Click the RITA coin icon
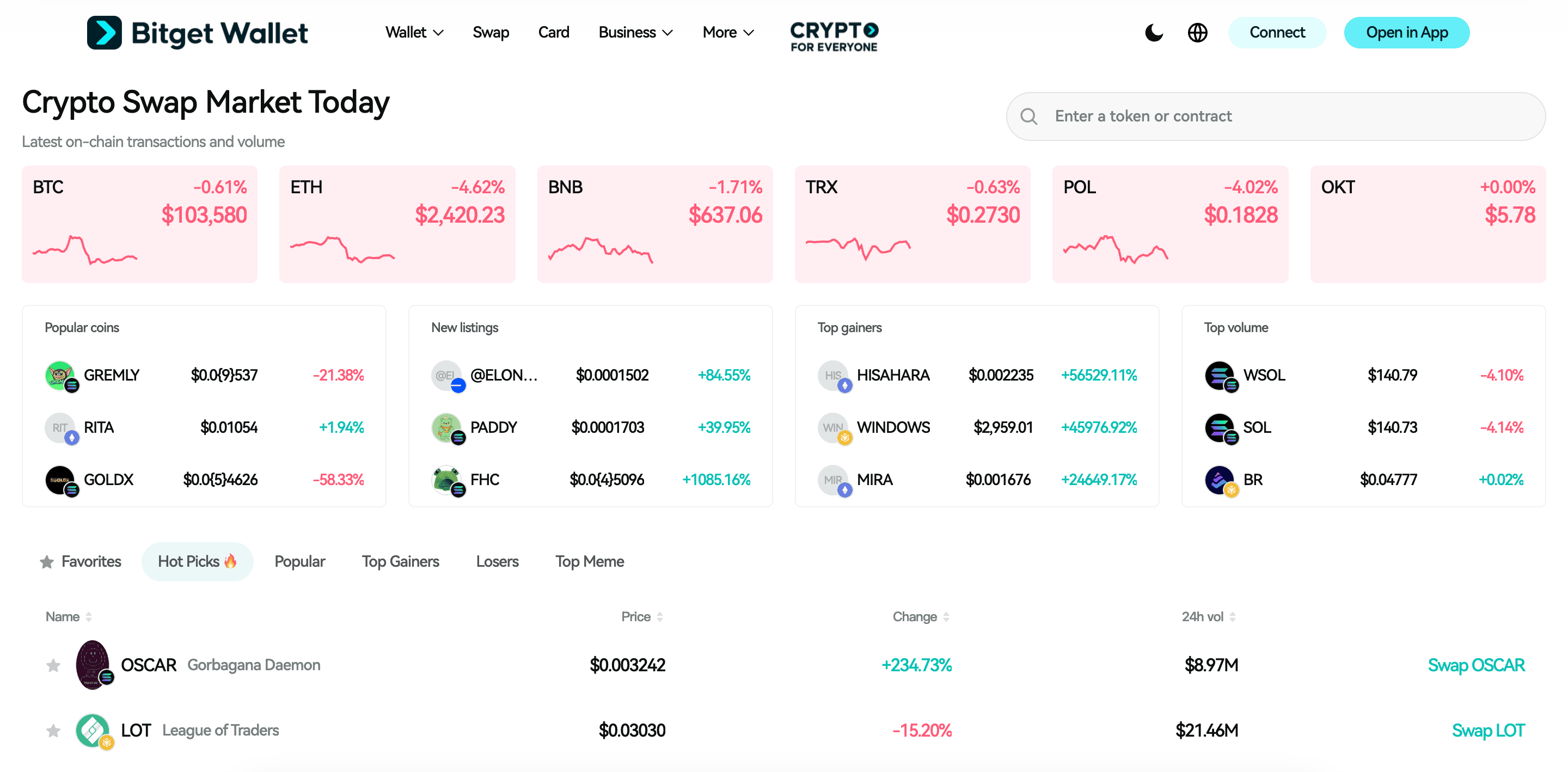Viewport: 1568px width, 772px height. pos(60,427)
